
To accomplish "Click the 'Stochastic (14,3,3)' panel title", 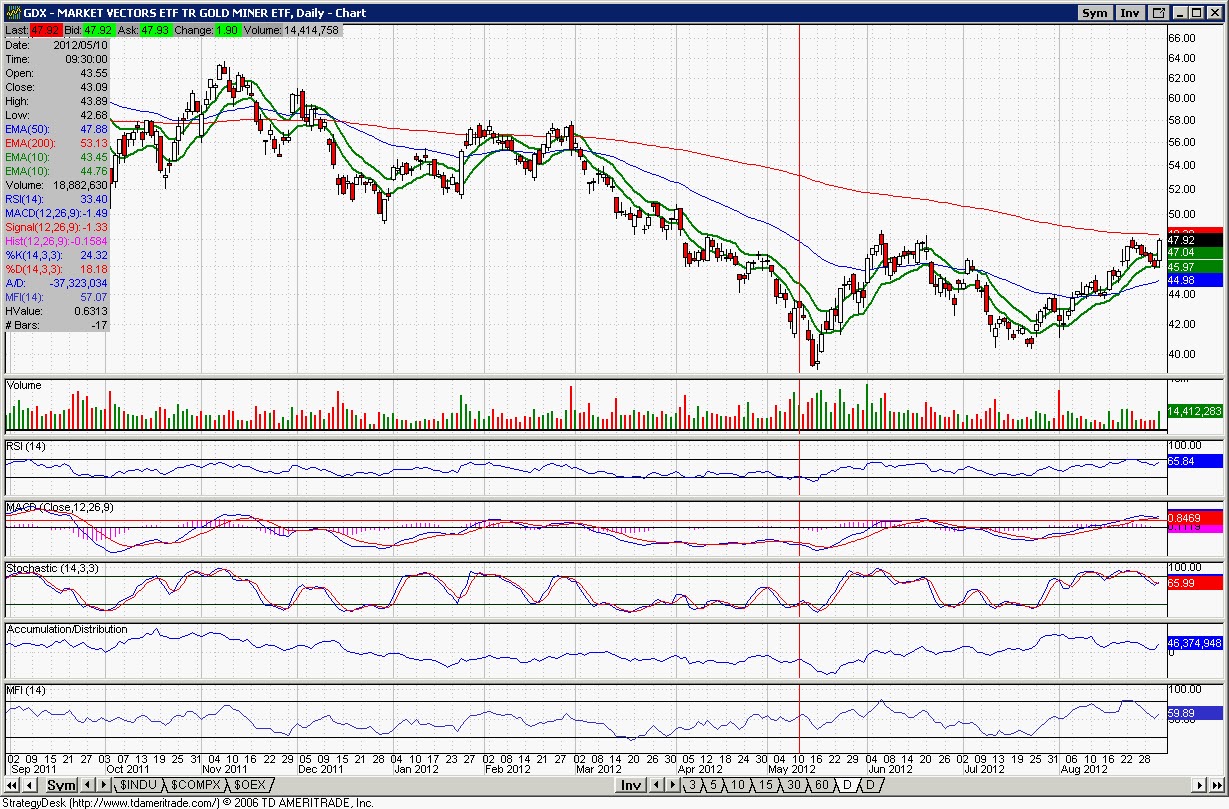I will tap(51, 568).
